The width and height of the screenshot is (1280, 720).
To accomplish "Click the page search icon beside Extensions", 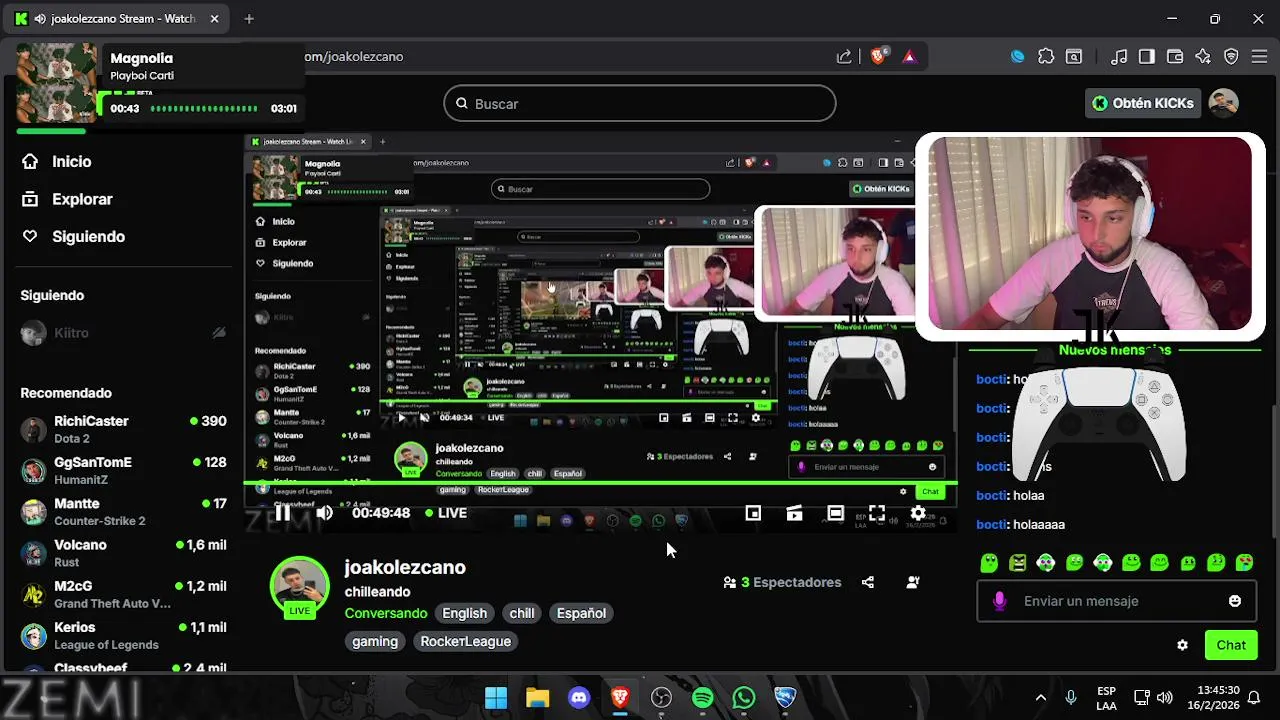I will [1074, 57].
